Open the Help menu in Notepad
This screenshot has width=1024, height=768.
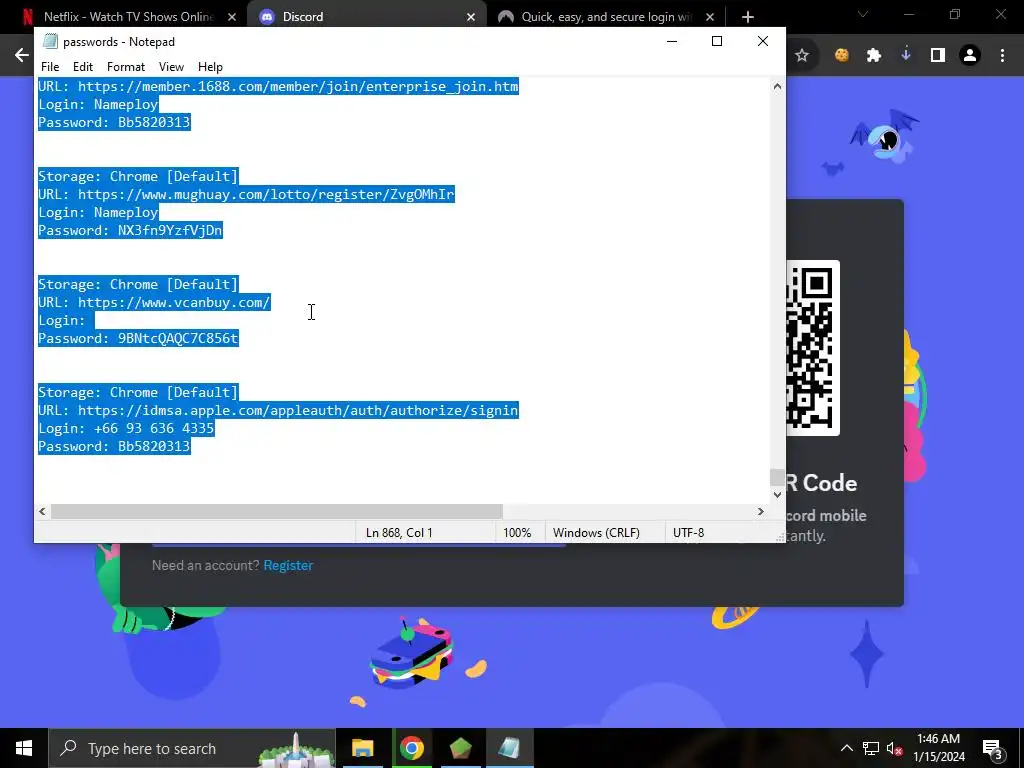pos(210,67)
